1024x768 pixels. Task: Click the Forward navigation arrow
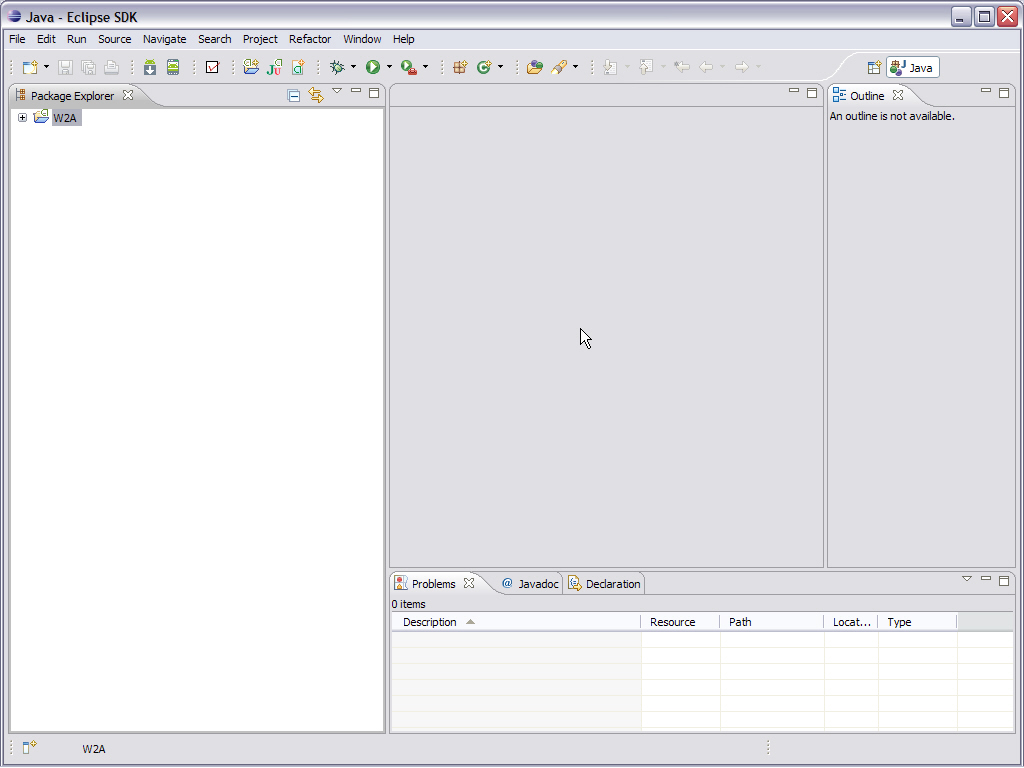pos(742,67)
